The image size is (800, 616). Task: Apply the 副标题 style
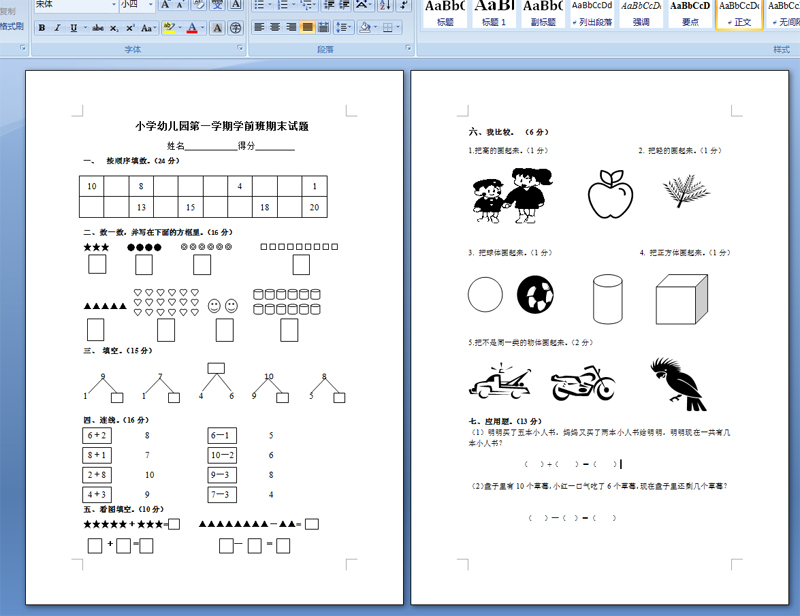coord(543,14)
